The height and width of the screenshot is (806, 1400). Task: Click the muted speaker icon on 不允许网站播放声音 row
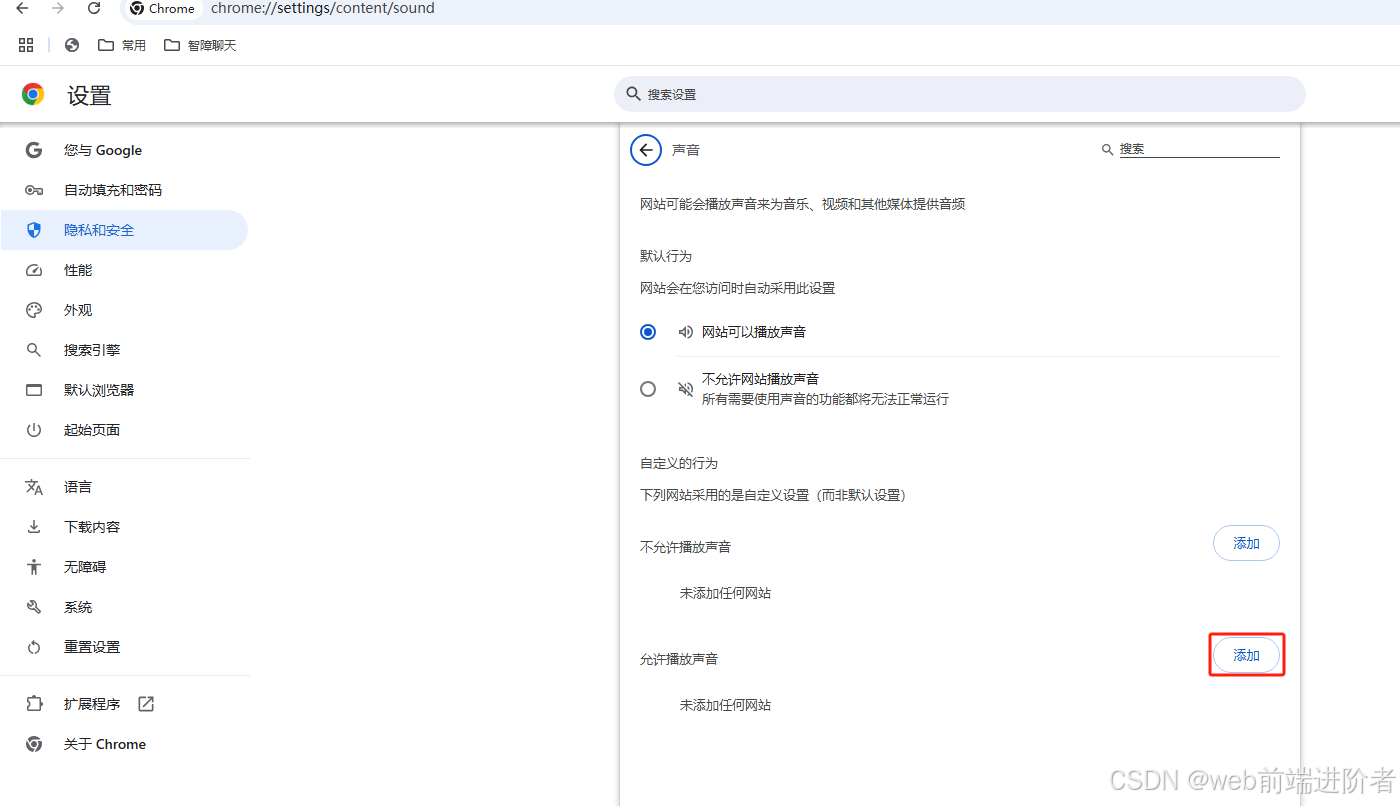(685, 388)
